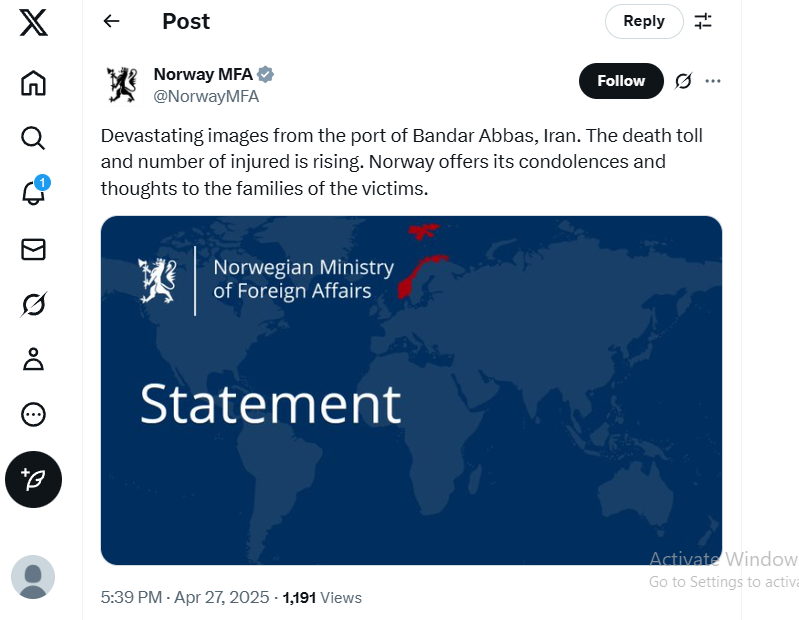
Task: Follow the Norway MFA account
Action: coord(620,81)
